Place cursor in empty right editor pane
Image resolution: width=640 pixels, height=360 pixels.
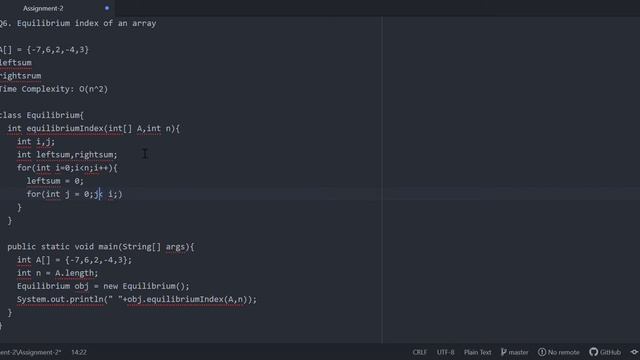(x=511, y=180)
